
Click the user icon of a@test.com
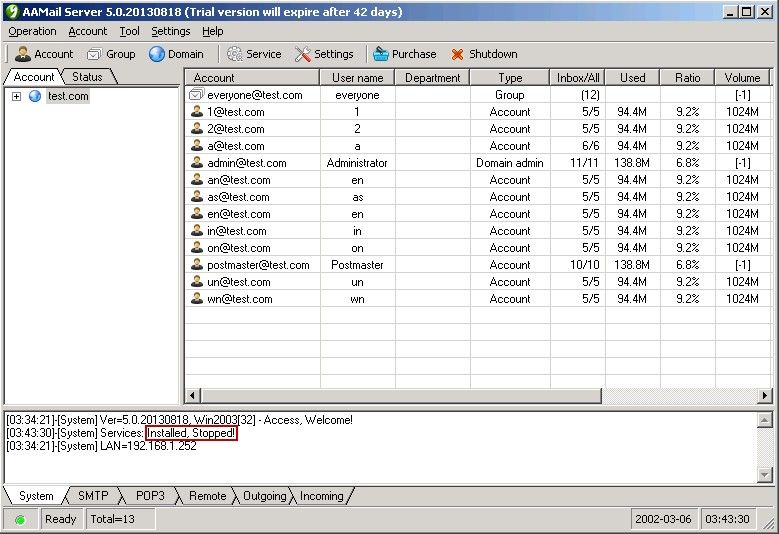[x=197, y=146]
